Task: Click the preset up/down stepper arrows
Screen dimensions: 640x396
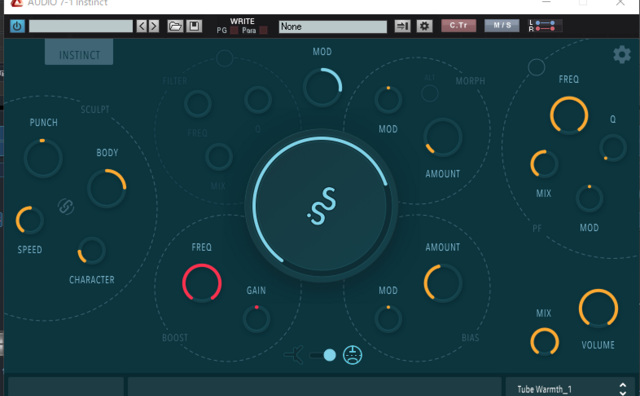Action: pos(623,389)
